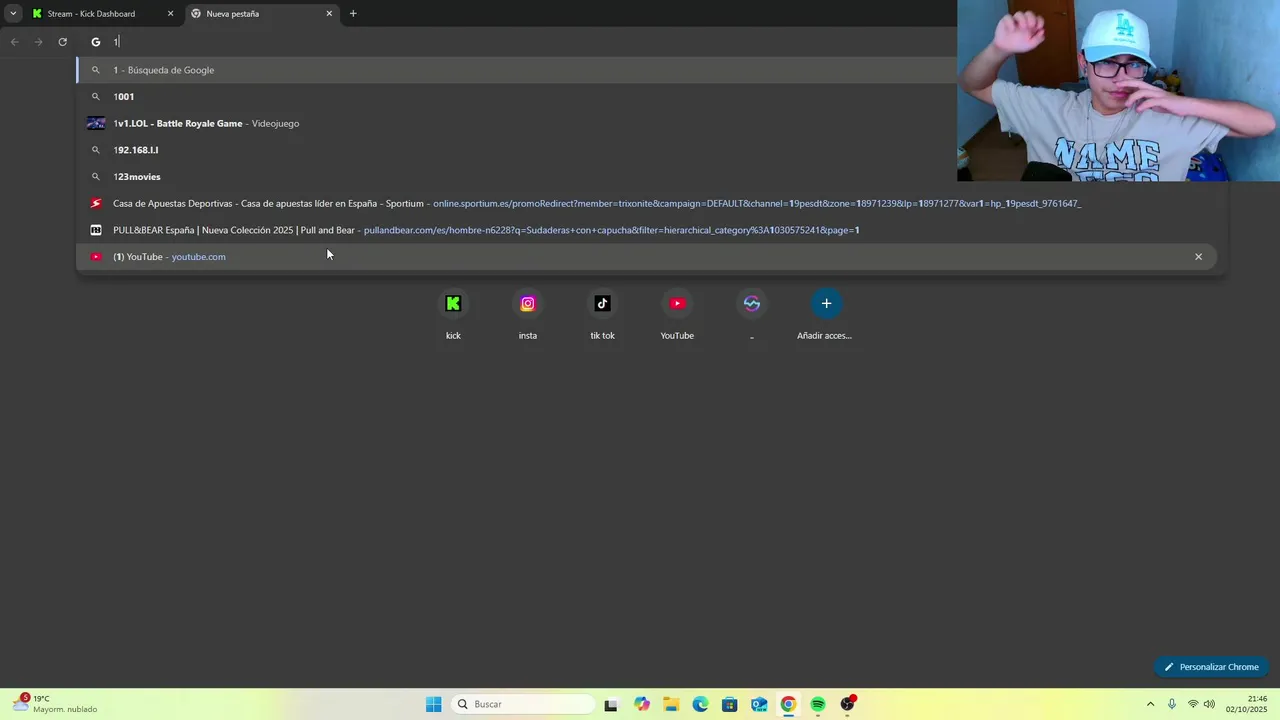The width and height of the screenshot is (1280, 720).
Task: Click the YouTube favicon in suggestion row
Action: coord(96,257)
